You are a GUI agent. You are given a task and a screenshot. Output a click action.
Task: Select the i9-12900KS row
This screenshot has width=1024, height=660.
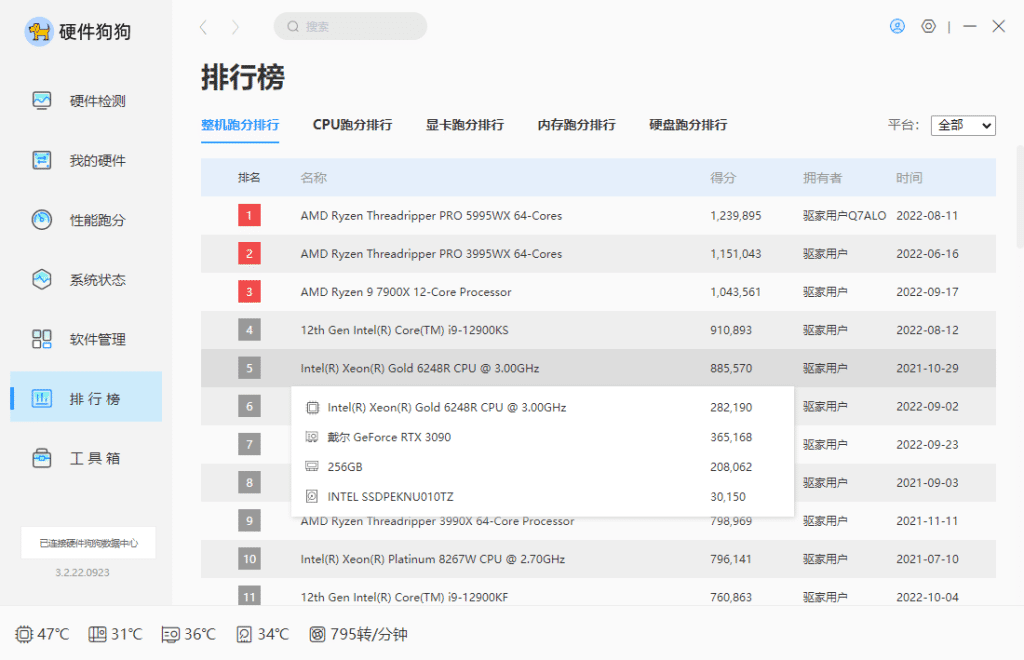(598, 330)
